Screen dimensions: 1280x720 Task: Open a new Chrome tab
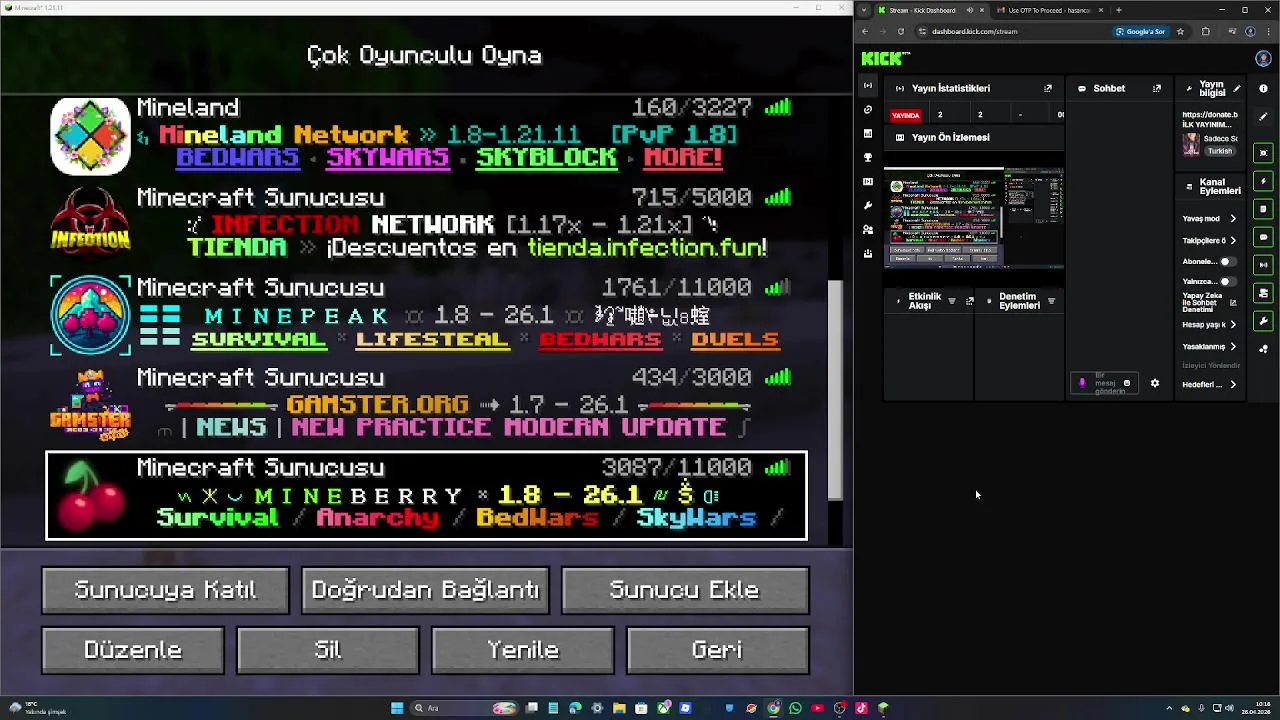1119,10
